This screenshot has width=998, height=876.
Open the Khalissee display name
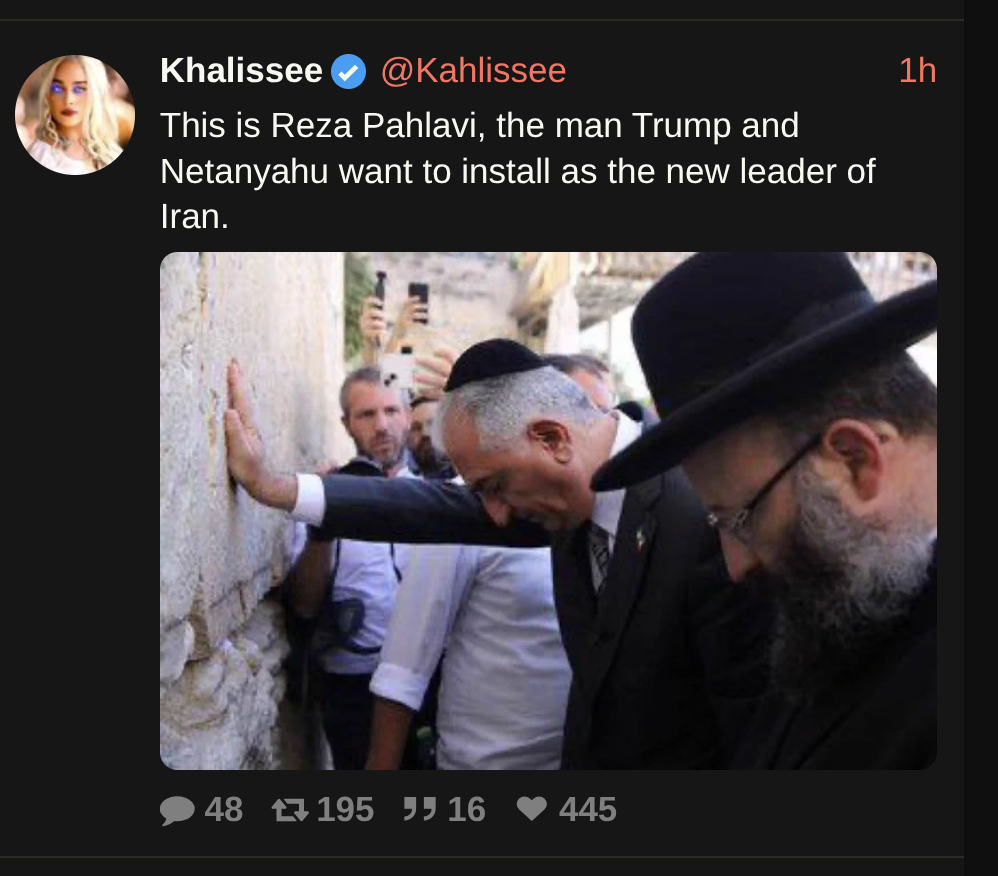pyautogui.click(x=241, y=70)
